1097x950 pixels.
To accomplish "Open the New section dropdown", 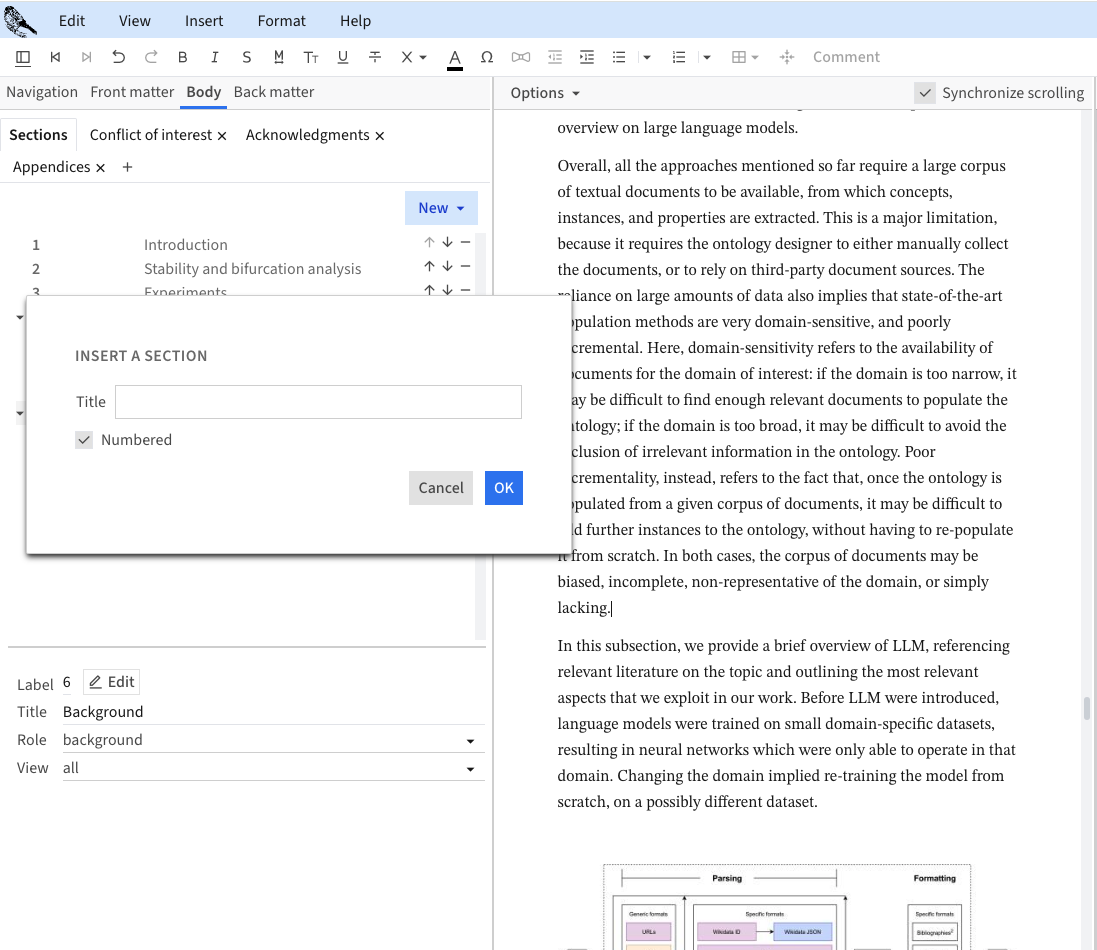I will (x=441, y=208).
